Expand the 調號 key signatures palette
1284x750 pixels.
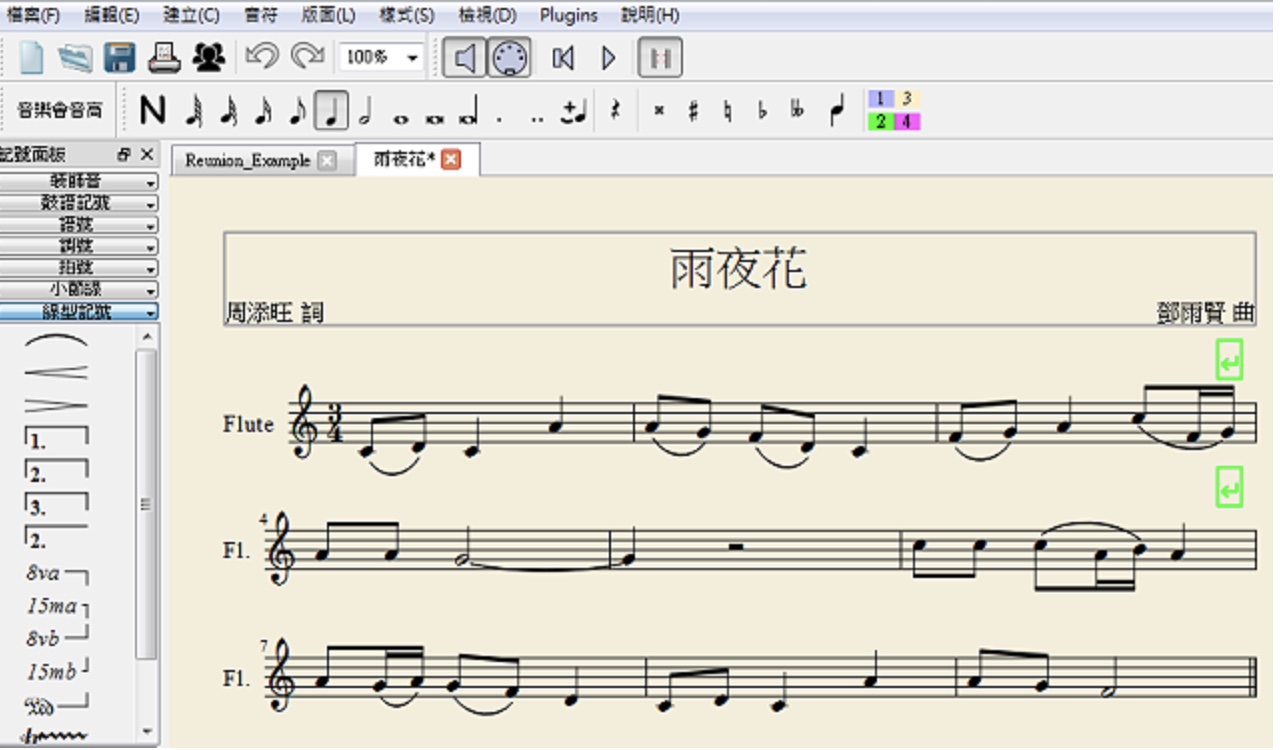79,247
